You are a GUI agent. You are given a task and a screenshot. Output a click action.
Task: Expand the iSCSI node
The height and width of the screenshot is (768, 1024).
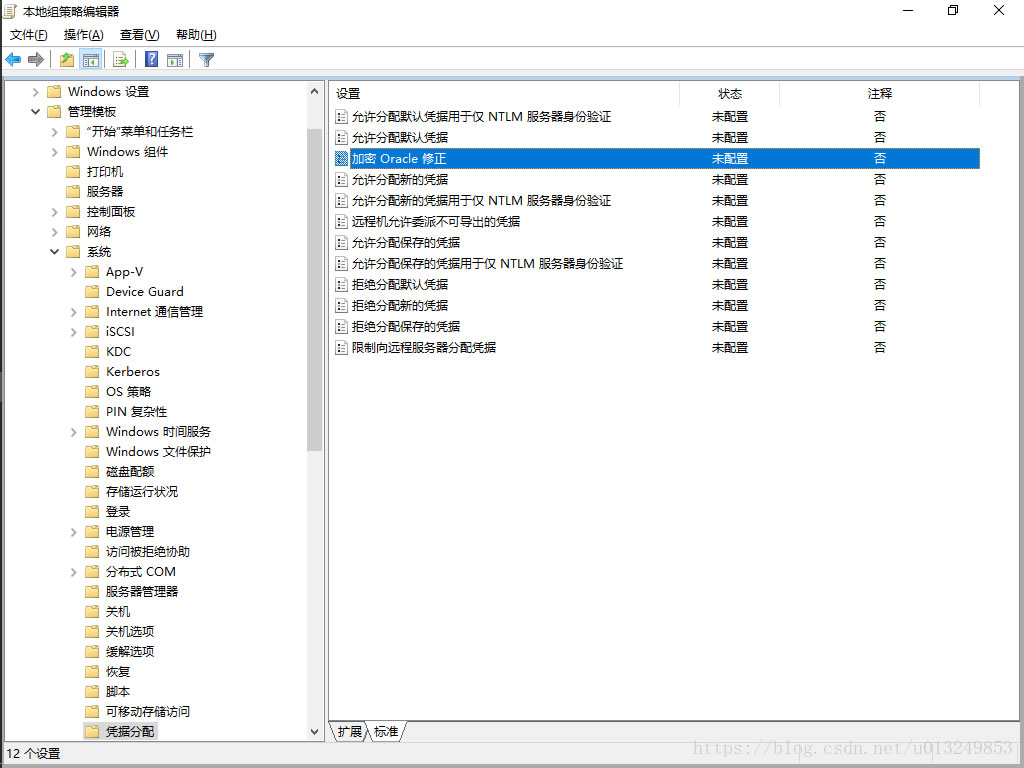point(74,332)
